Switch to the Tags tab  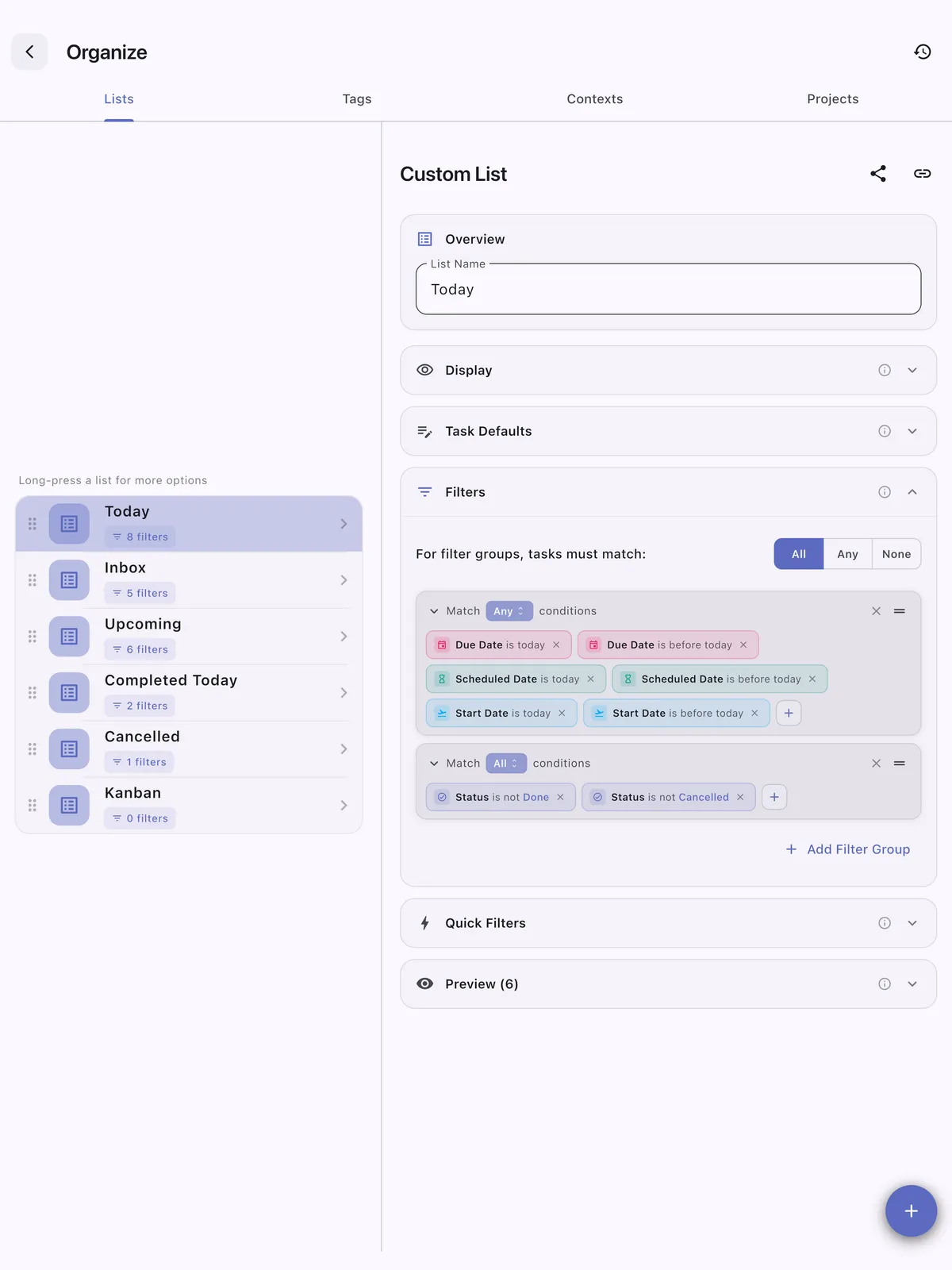coord(357,99)
